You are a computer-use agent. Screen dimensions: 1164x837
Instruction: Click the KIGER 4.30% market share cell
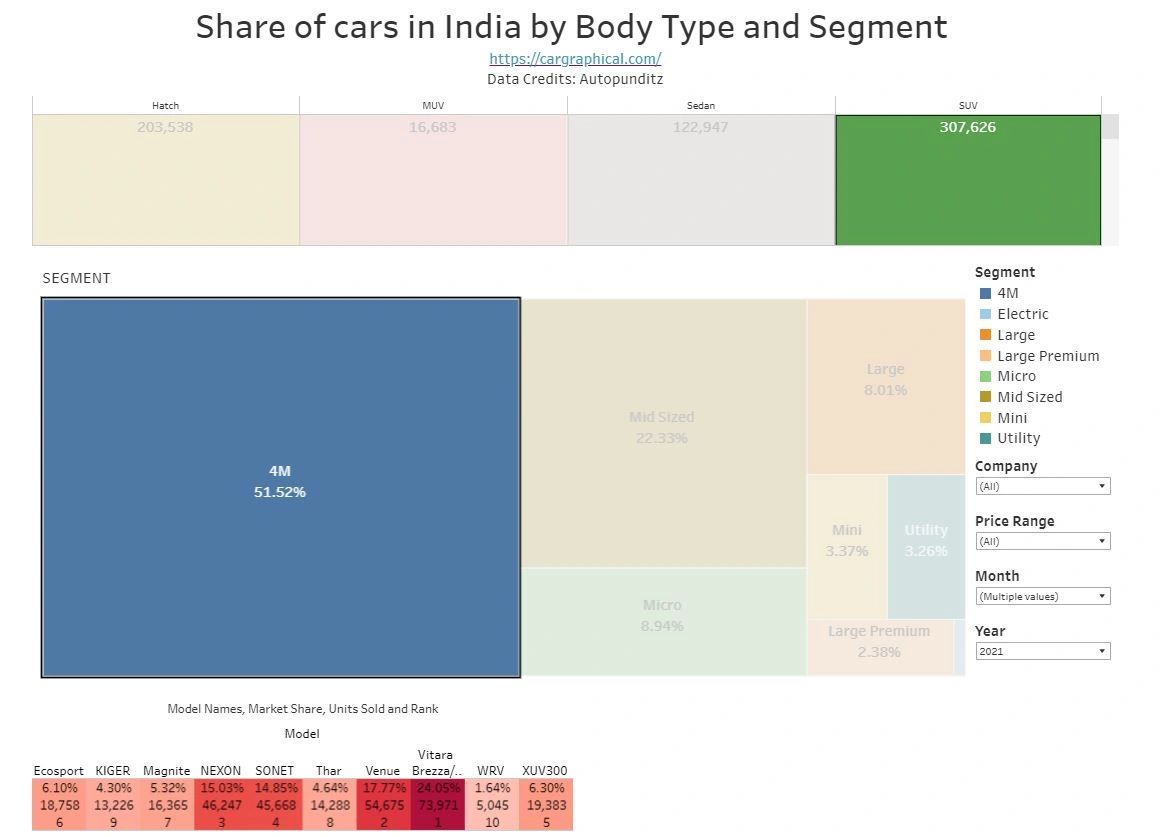pos(114,788)
